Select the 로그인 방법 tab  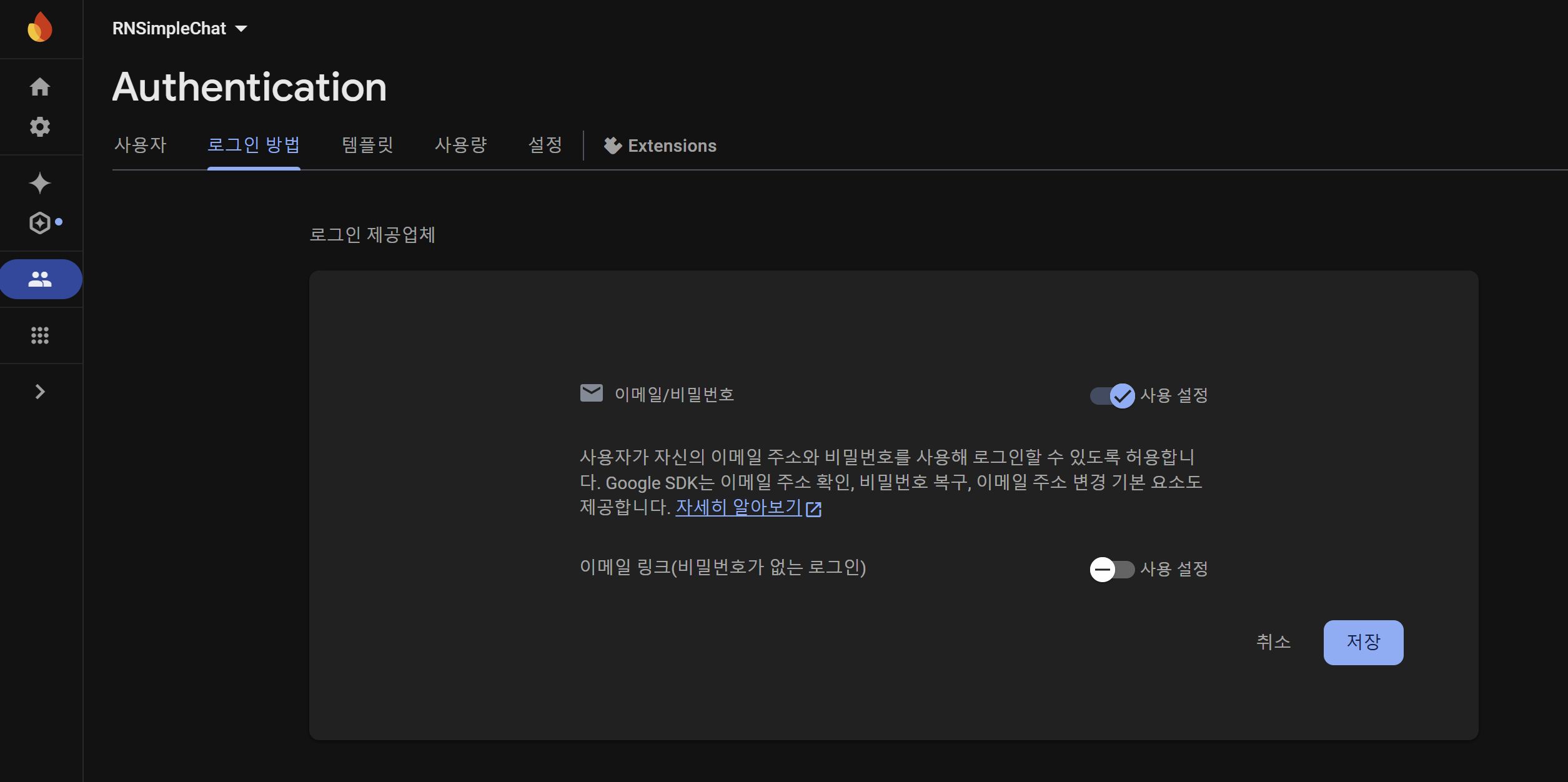(254, 145)
